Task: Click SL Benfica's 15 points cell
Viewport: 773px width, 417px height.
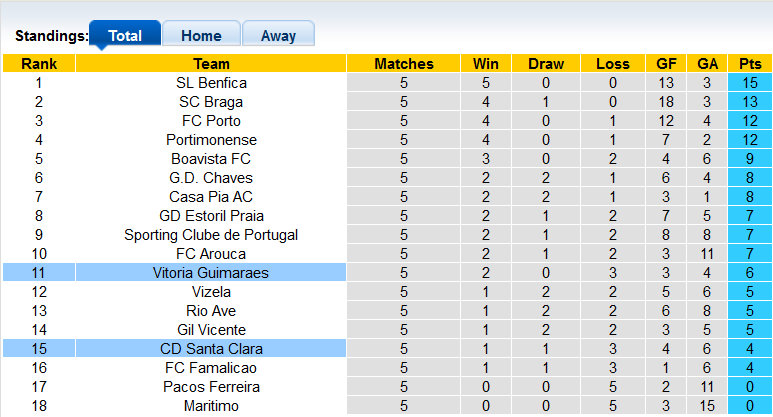Action: click(750, 83)
